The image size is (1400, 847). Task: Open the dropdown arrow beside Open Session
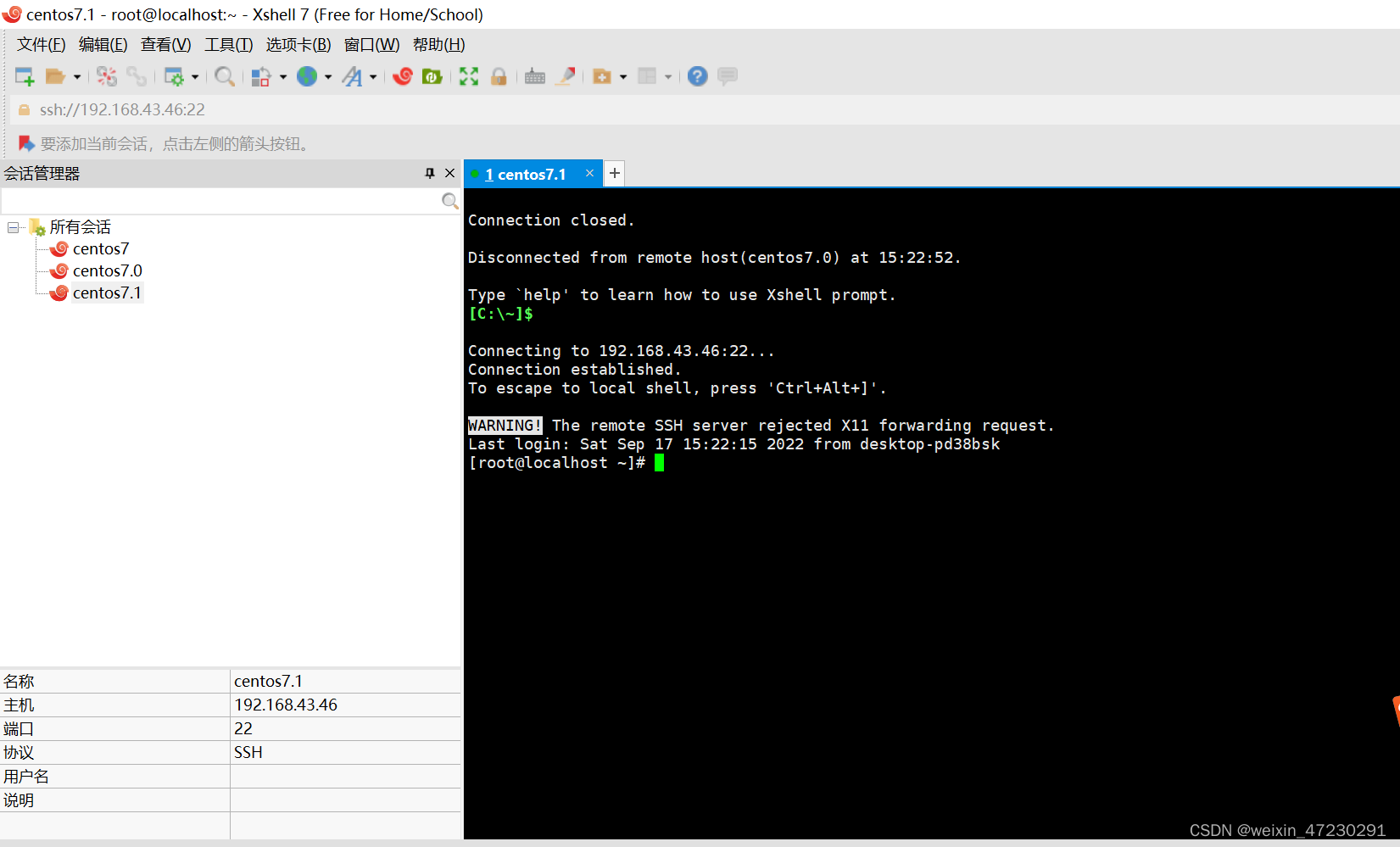click(x=77, y=76)
